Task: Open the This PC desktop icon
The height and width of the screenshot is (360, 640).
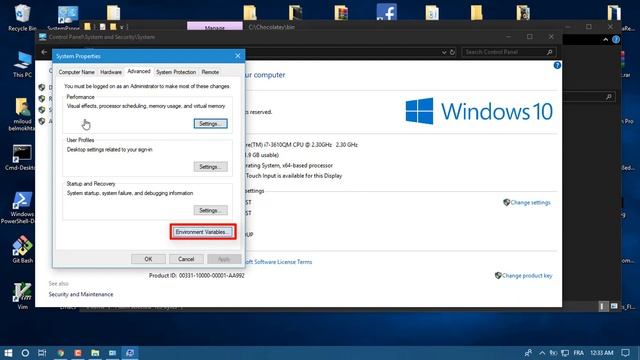Action: click(x=22, y=64)
